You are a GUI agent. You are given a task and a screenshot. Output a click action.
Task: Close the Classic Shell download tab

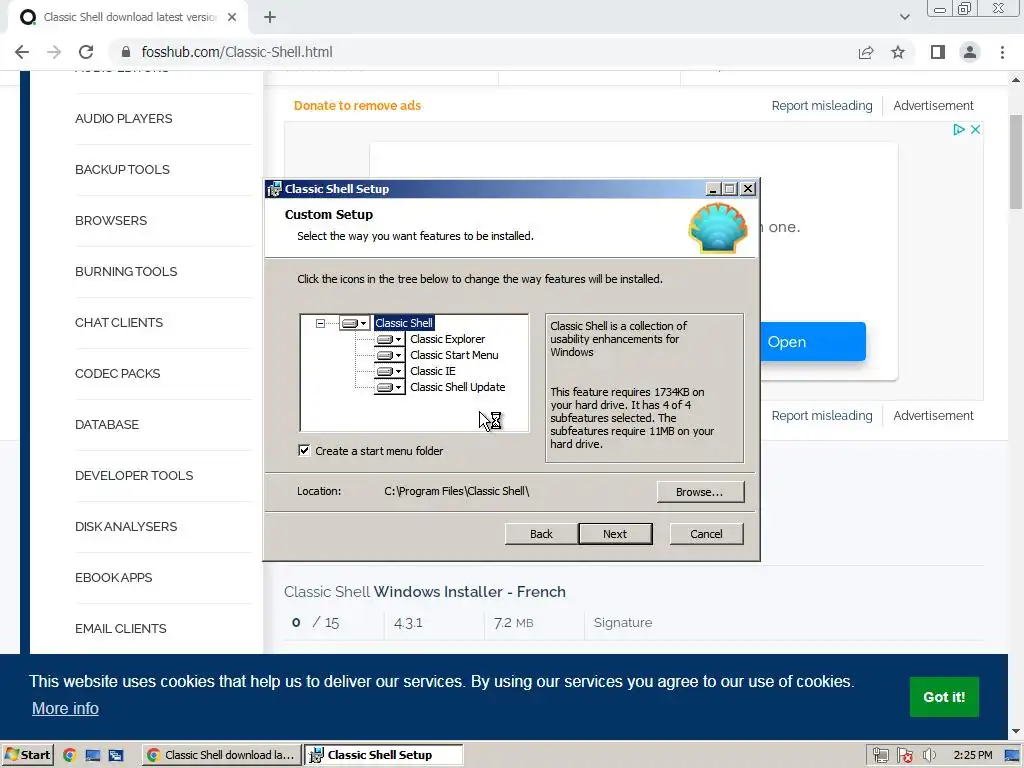tap(232, 18)
